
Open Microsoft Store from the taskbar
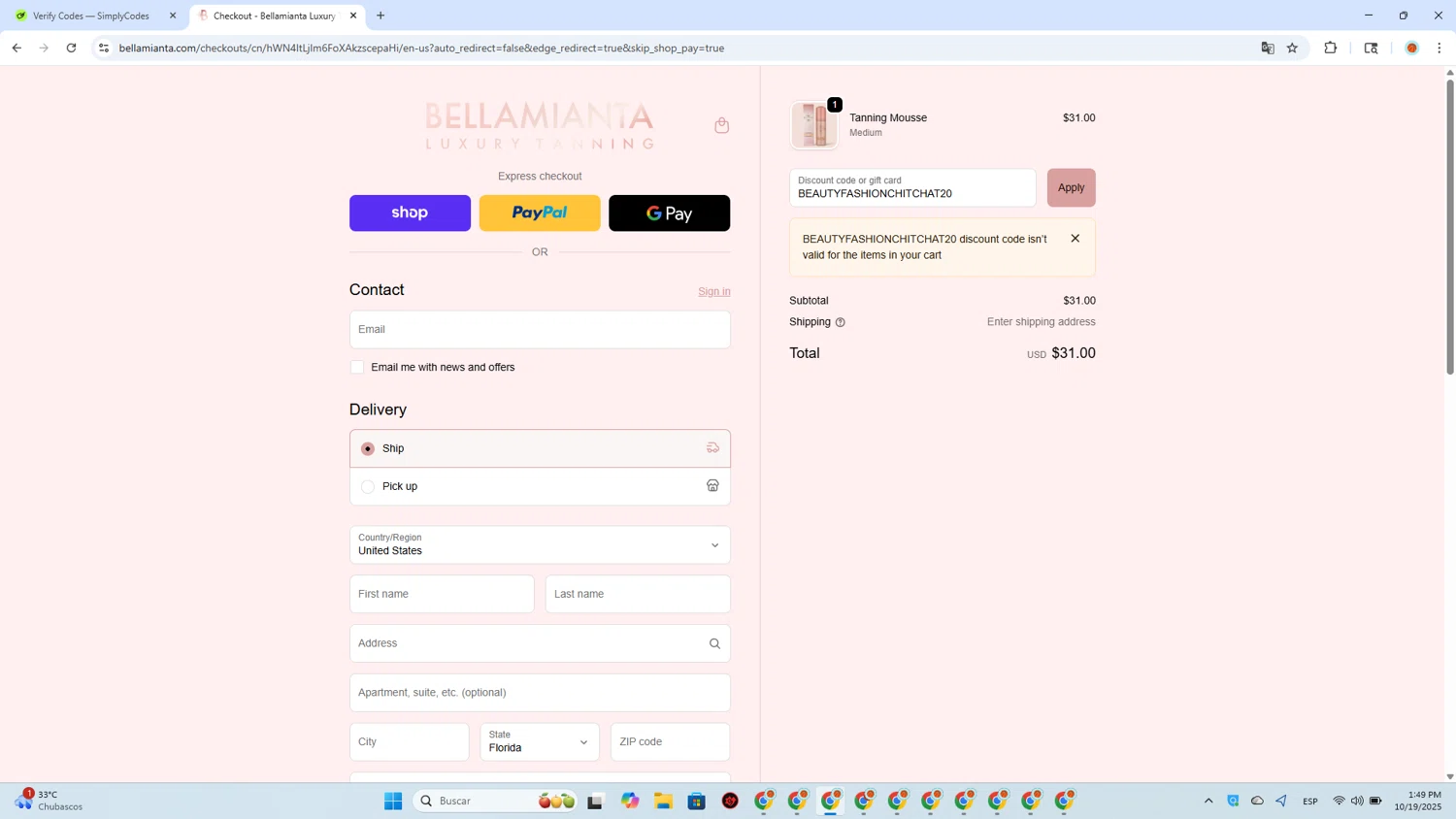pyautogui.click(x=697, y=801)
